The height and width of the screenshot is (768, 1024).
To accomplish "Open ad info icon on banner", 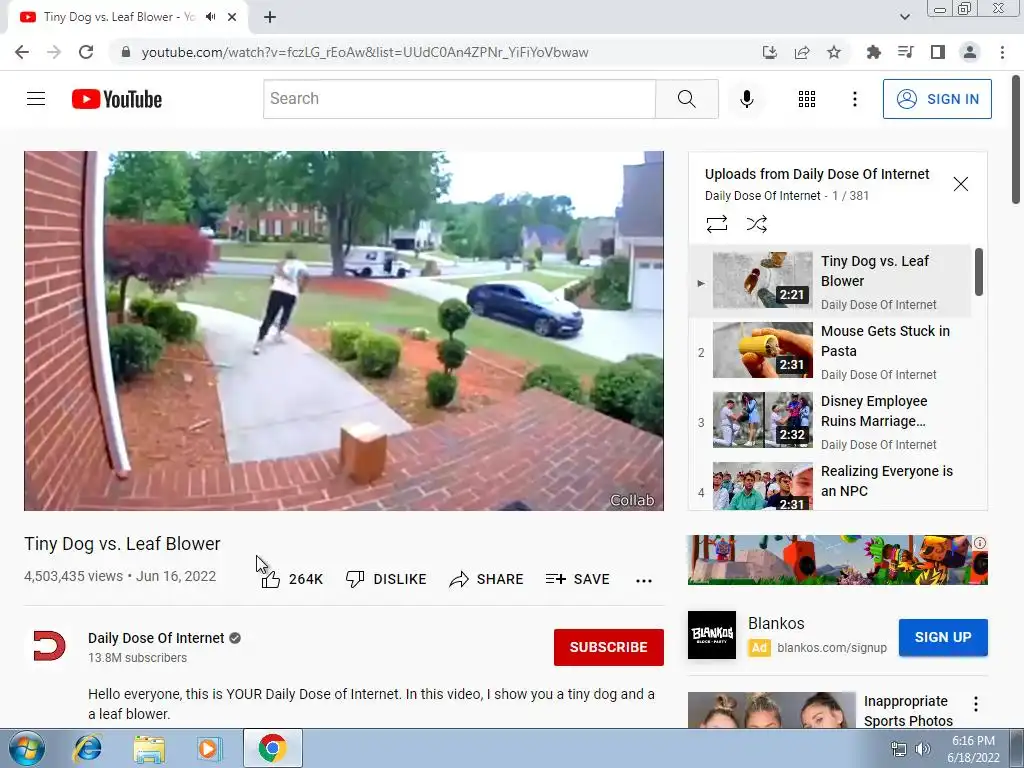I will [980, 543].
